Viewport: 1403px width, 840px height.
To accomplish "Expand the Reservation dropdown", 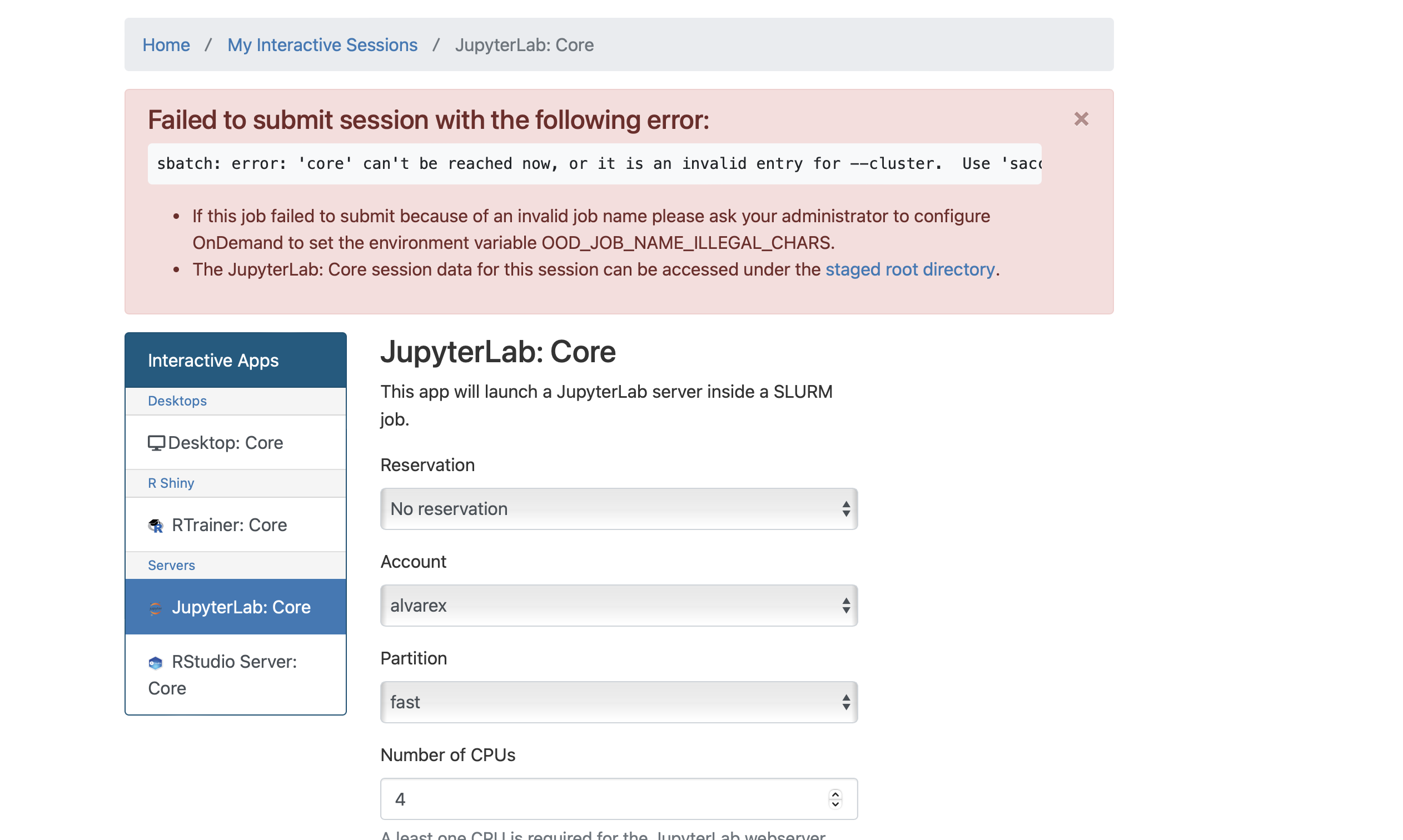I will (x=619, y=509).
